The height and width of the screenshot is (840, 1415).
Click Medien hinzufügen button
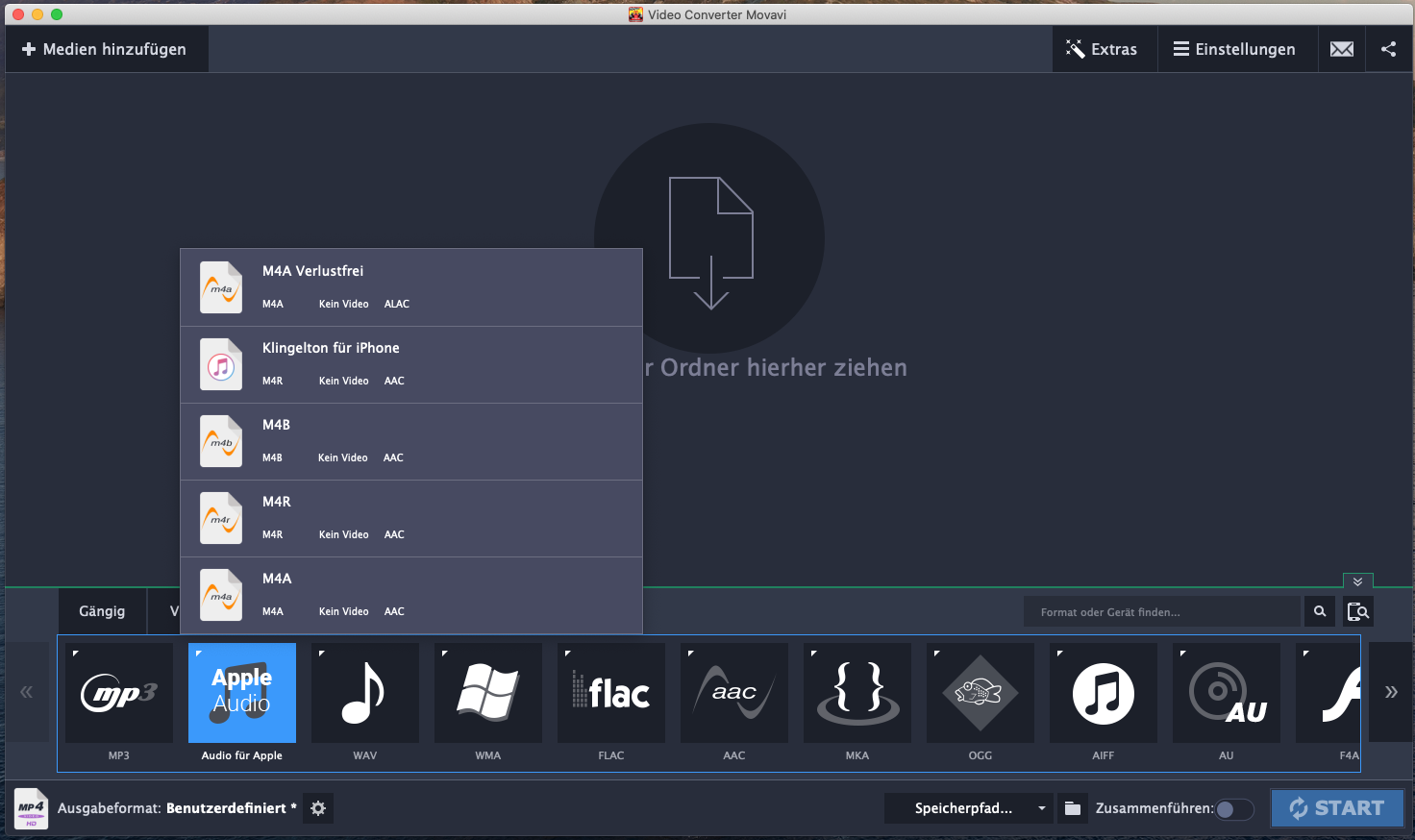click(x=105, y=49)
